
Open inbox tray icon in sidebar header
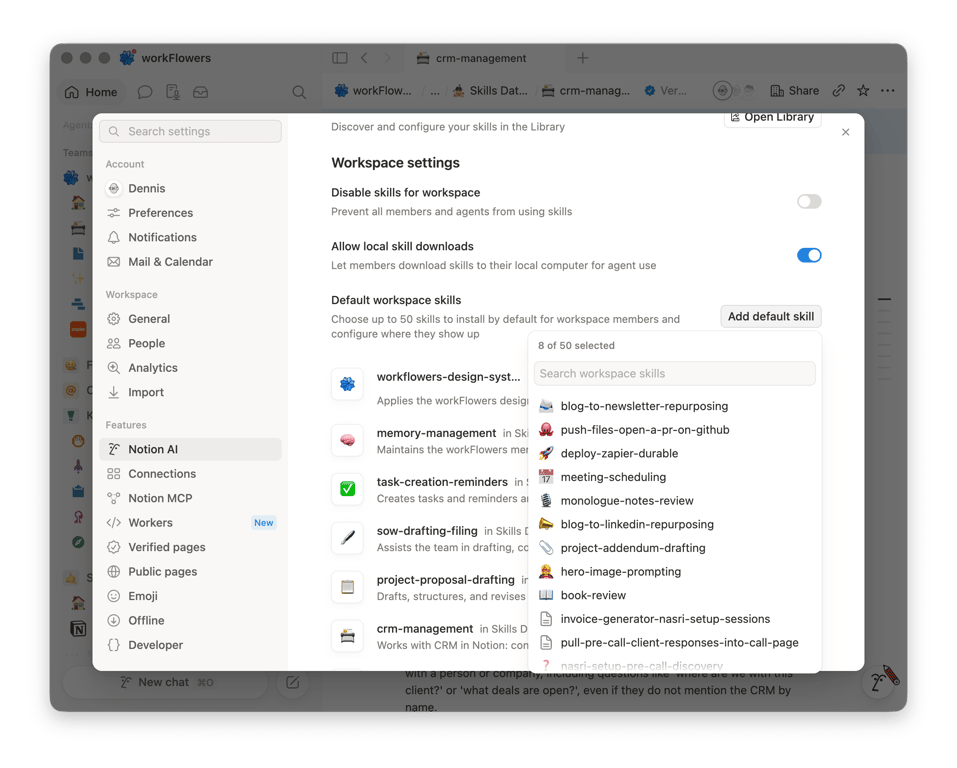(x=200, y=92)
